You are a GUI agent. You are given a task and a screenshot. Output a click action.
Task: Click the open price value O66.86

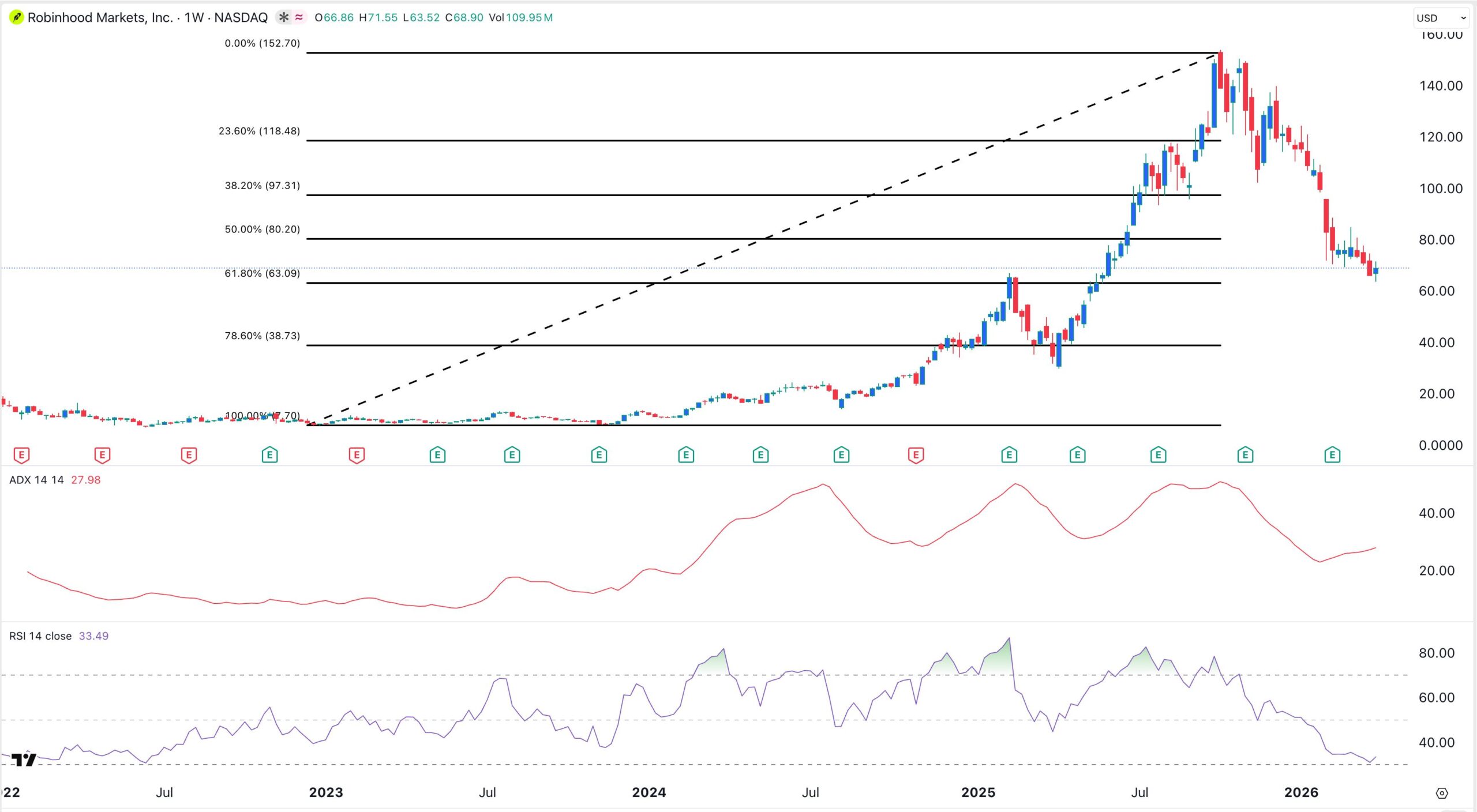click(334, 18)
